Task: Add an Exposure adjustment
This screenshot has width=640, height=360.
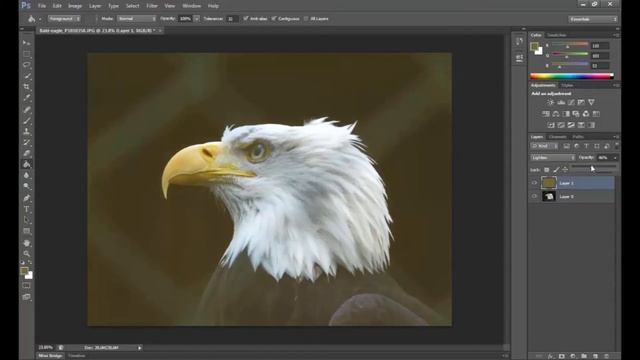Action: pyautogui.click(x=581, y=102)
